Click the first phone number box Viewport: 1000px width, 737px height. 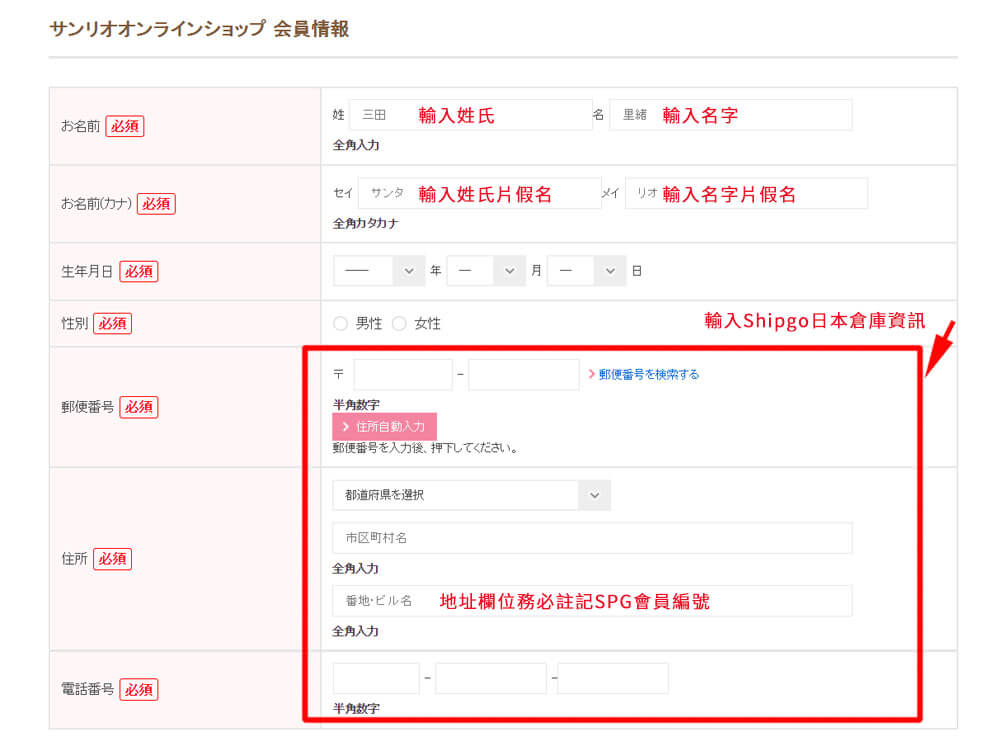point(376,678)
